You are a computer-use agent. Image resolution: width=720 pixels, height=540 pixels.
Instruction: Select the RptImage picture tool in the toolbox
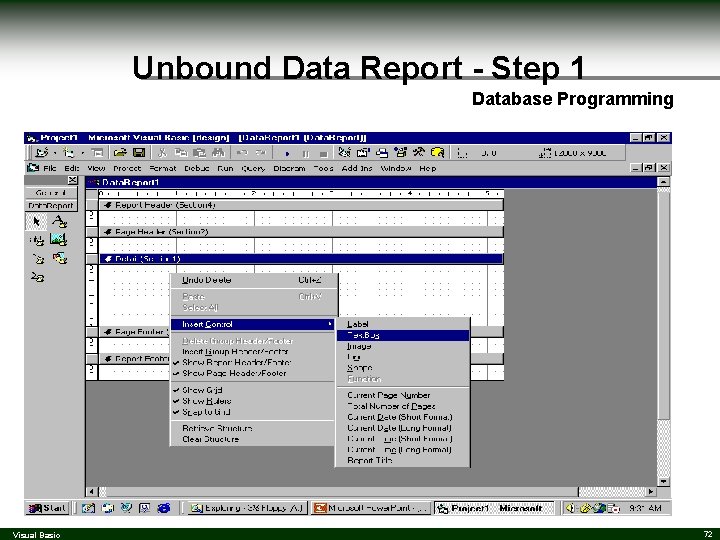(x=59, y=240)
